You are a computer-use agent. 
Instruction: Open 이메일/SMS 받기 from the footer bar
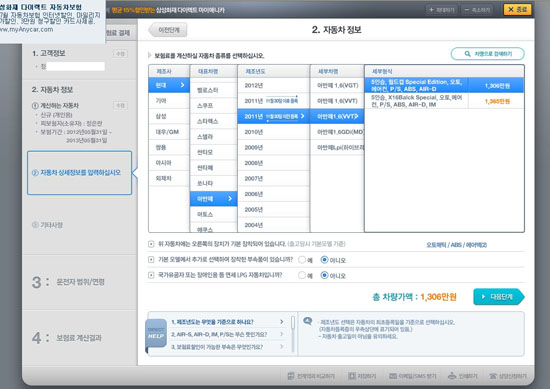tap(412, 376)
